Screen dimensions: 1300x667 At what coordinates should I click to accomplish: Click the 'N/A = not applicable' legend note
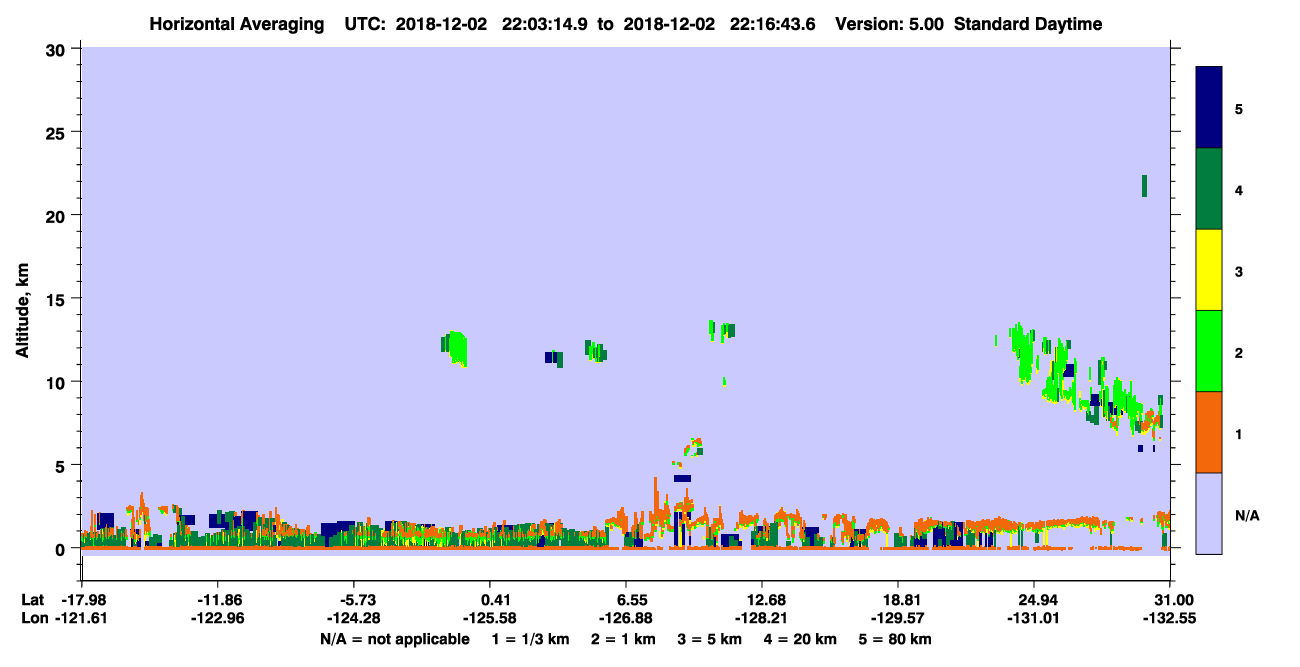(394, 639)
